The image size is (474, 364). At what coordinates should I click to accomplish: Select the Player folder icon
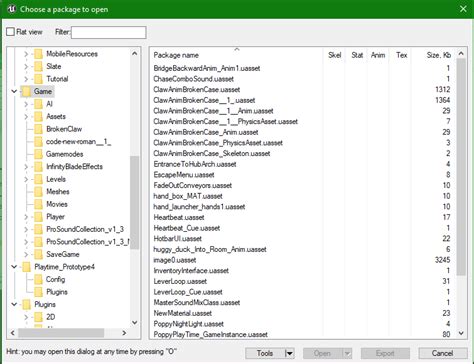(x=39, y=217)
